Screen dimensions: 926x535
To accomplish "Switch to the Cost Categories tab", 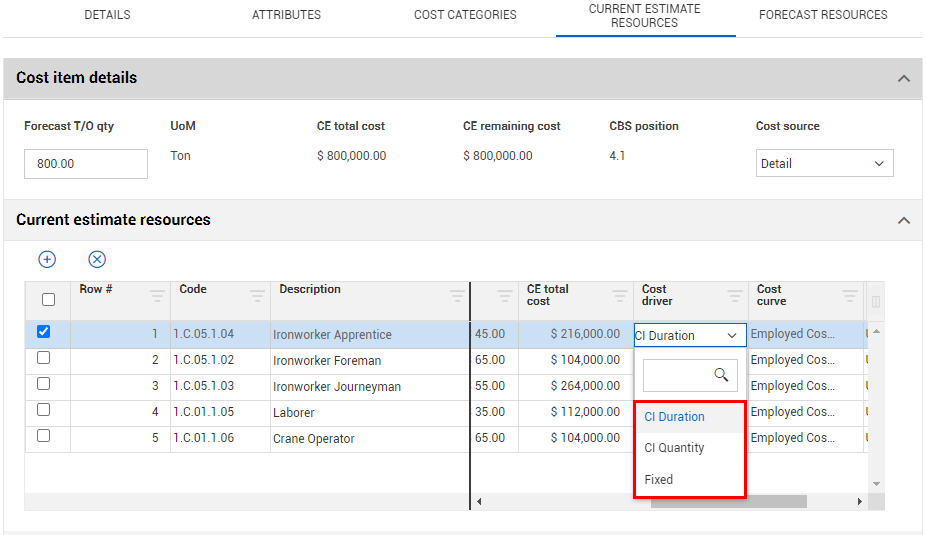I will point(465,15).
